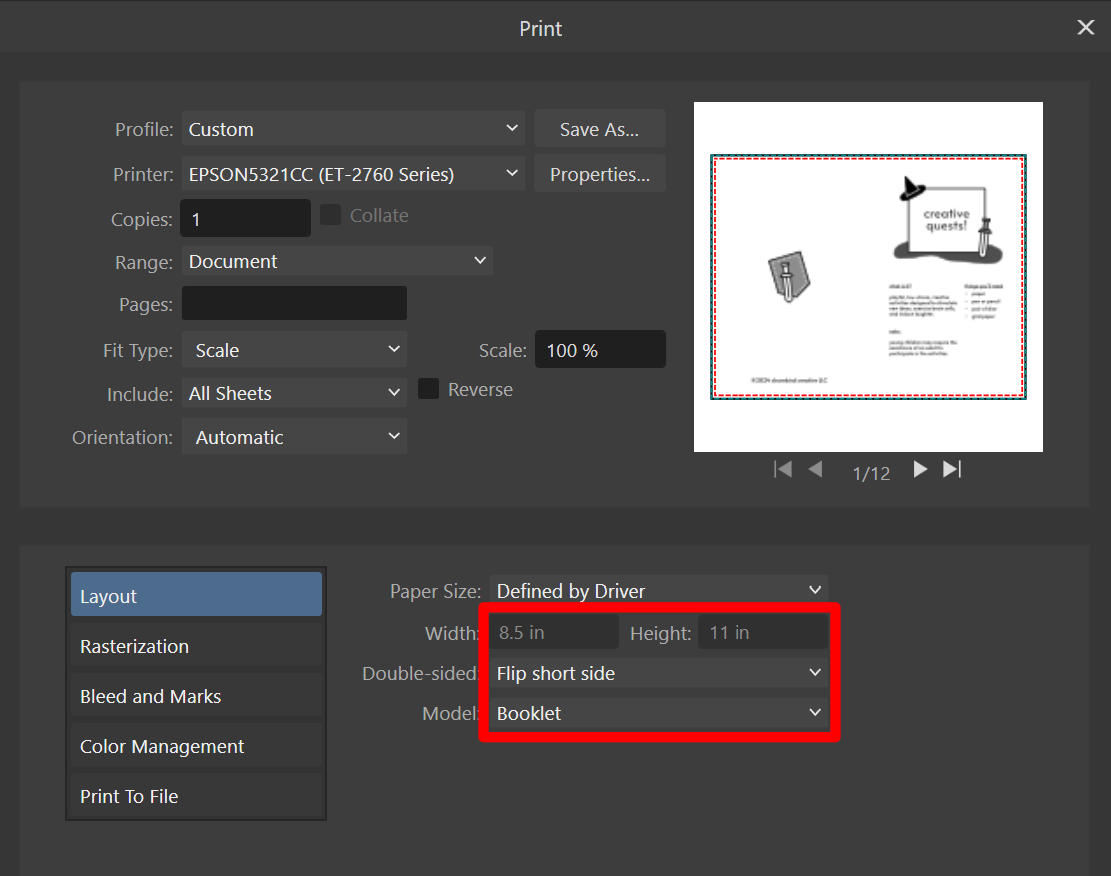The height and width of the screenshot is (876, 1111).
Task: Expand the Range dropdown set to Document
Action: coord(337,261)
